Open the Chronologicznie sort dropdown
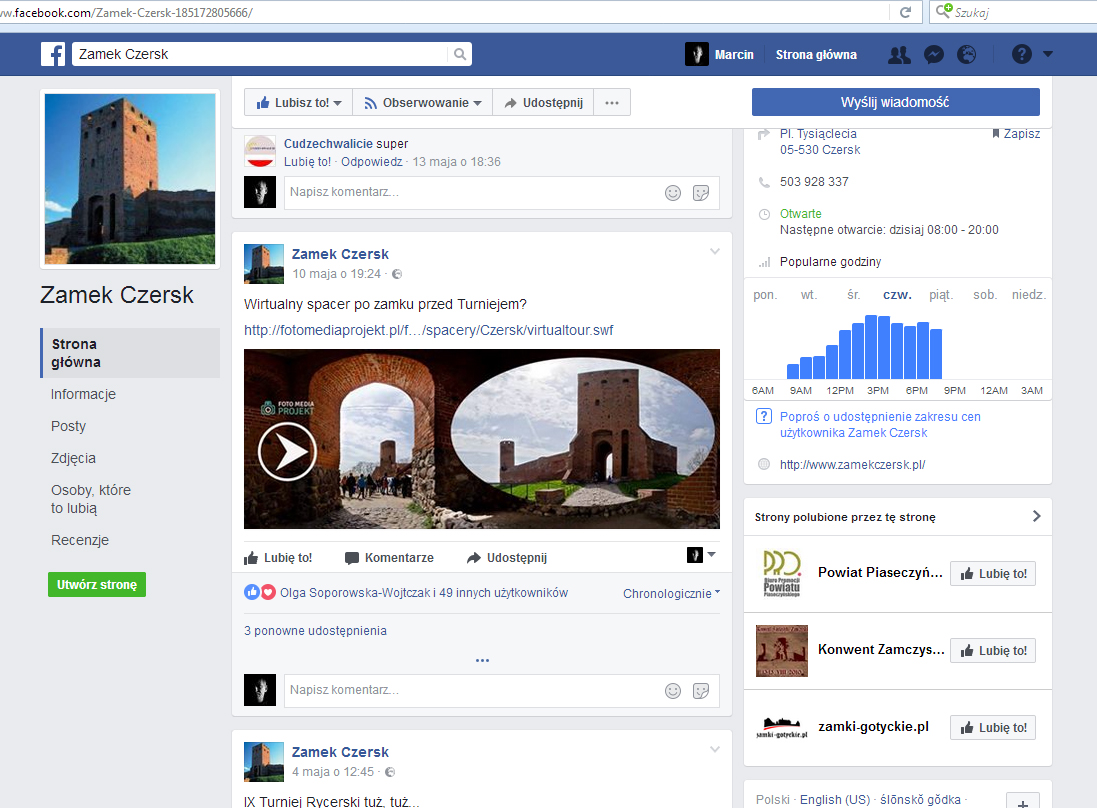The width and height of the screenshot is (1097, 808). [671, 593]
